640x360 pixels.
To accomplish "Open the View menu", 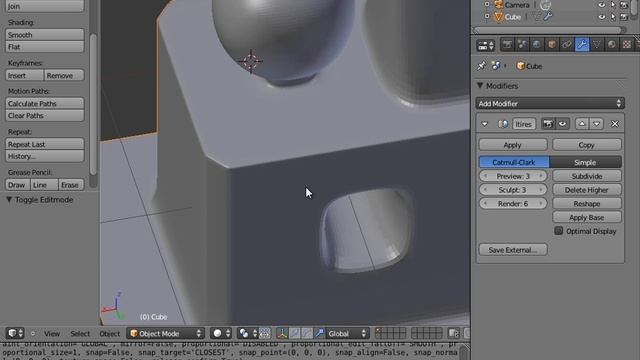I will [52, 333].
